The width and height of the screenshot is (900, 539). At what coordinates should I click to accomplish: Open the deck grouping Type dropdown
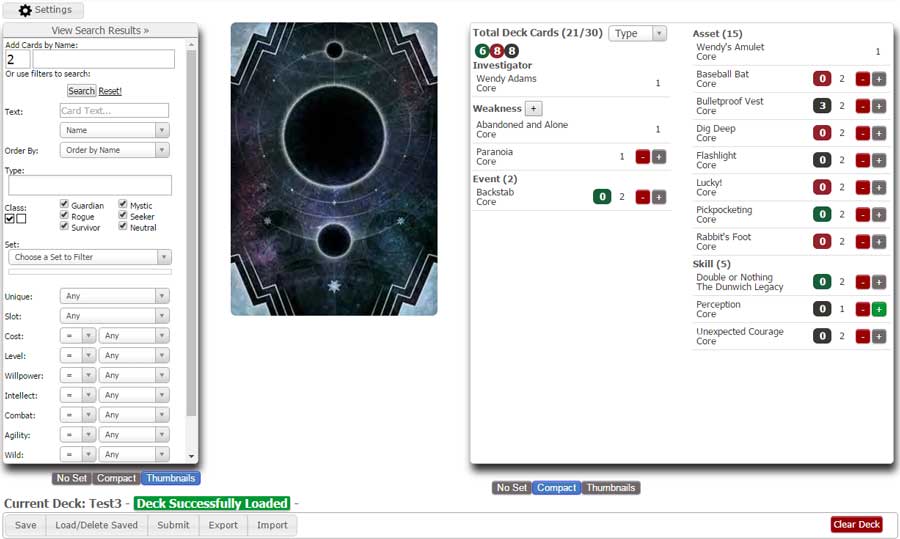pos(638,33)
